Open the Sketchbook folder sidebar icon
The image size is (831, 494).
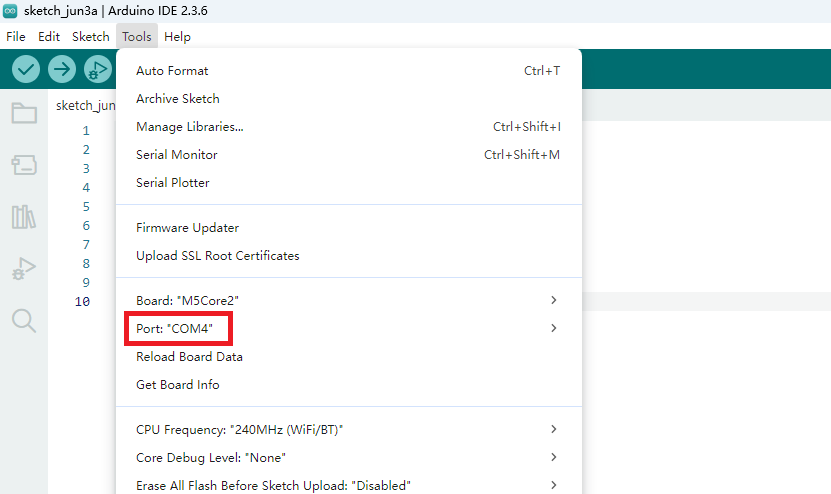(x=24, y=112)
